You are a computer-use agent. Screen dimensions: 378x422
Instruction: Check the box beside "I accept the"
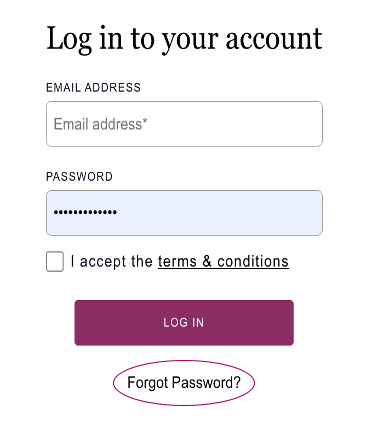coord(55,261)
